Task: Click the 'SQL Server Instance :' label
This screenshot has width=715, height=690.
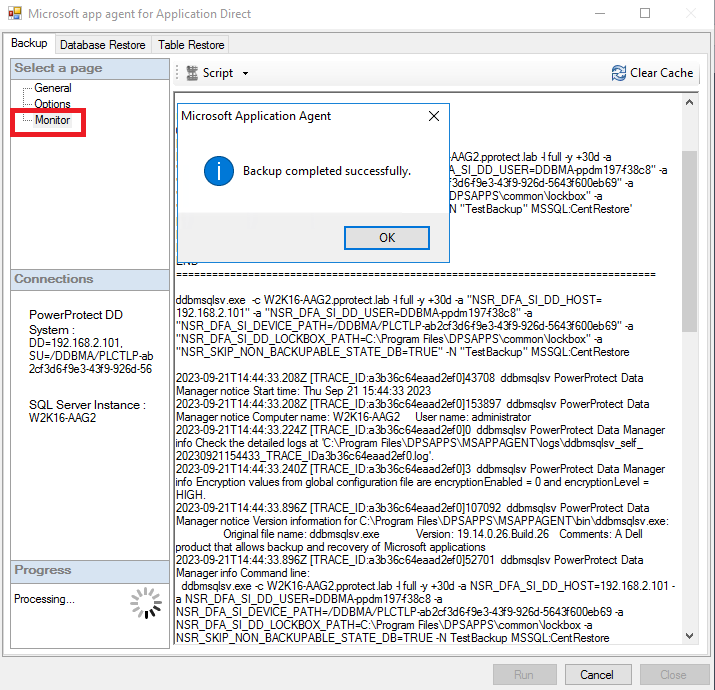Action: (x=87, y=405)
